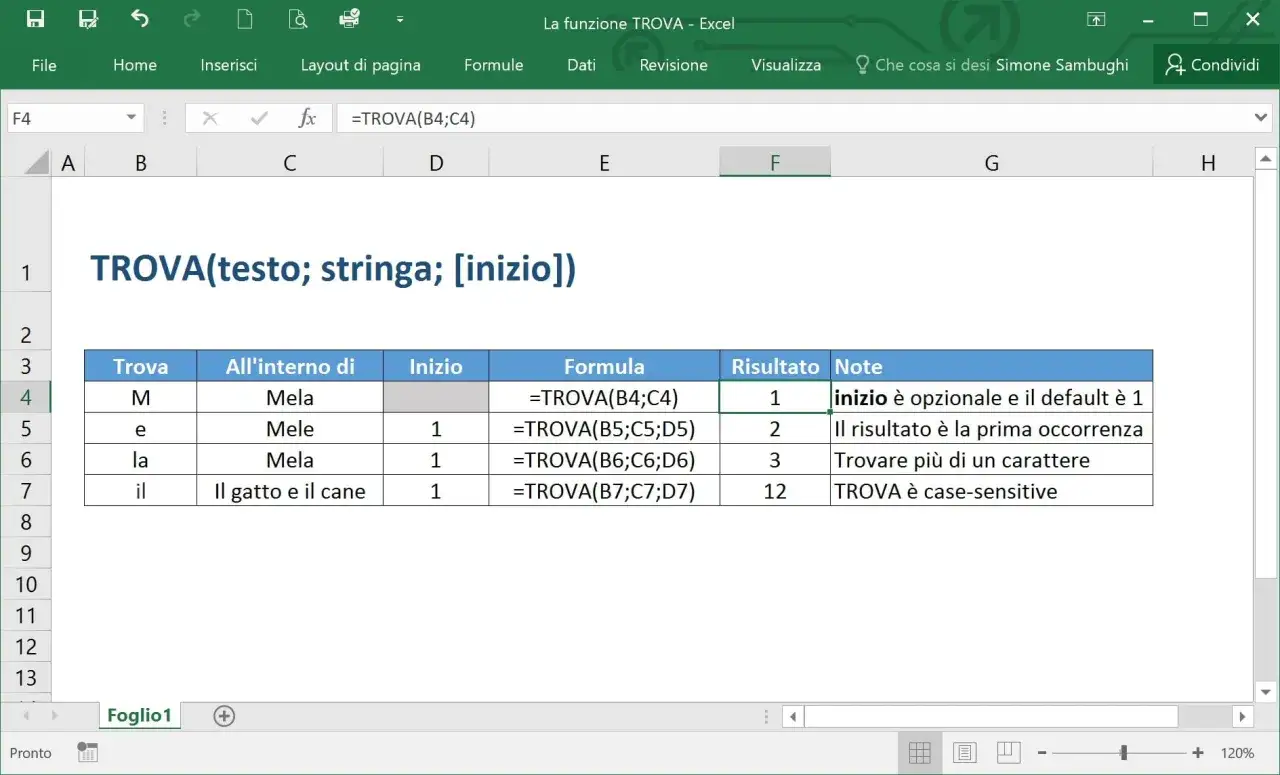This screenshot has width=1280, height=775.
Task: Click the Enter checkmark in formula bar
Action: coord(259,118)
